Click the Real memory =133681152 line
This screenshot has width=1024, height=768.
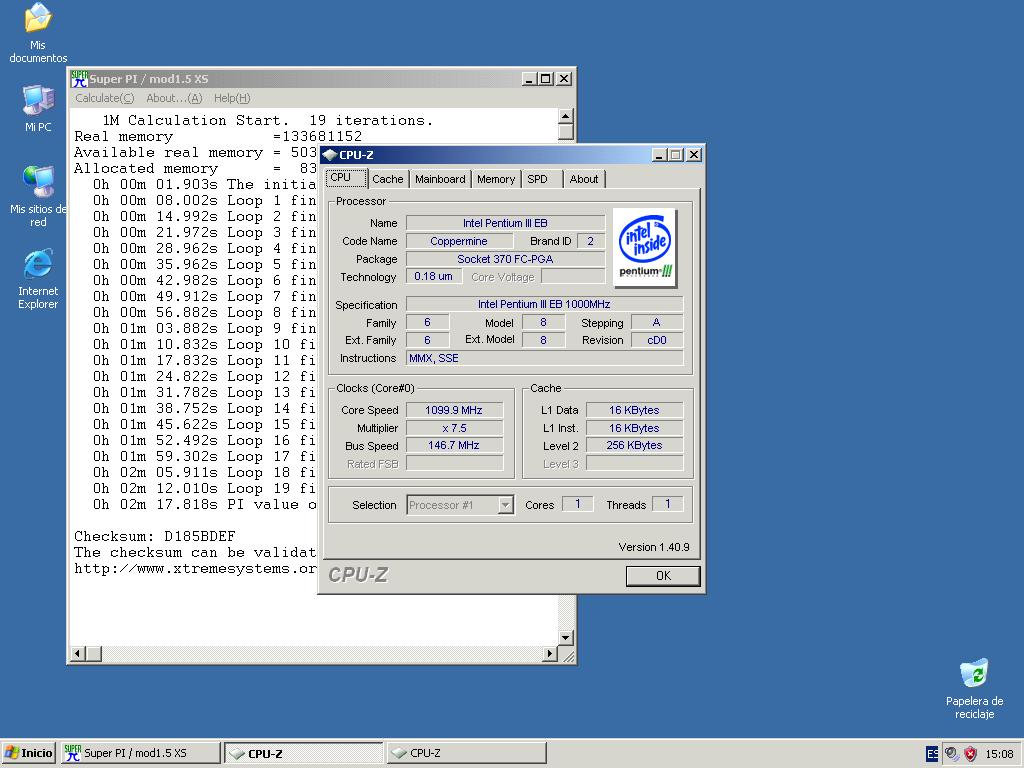tap(218, 136)
